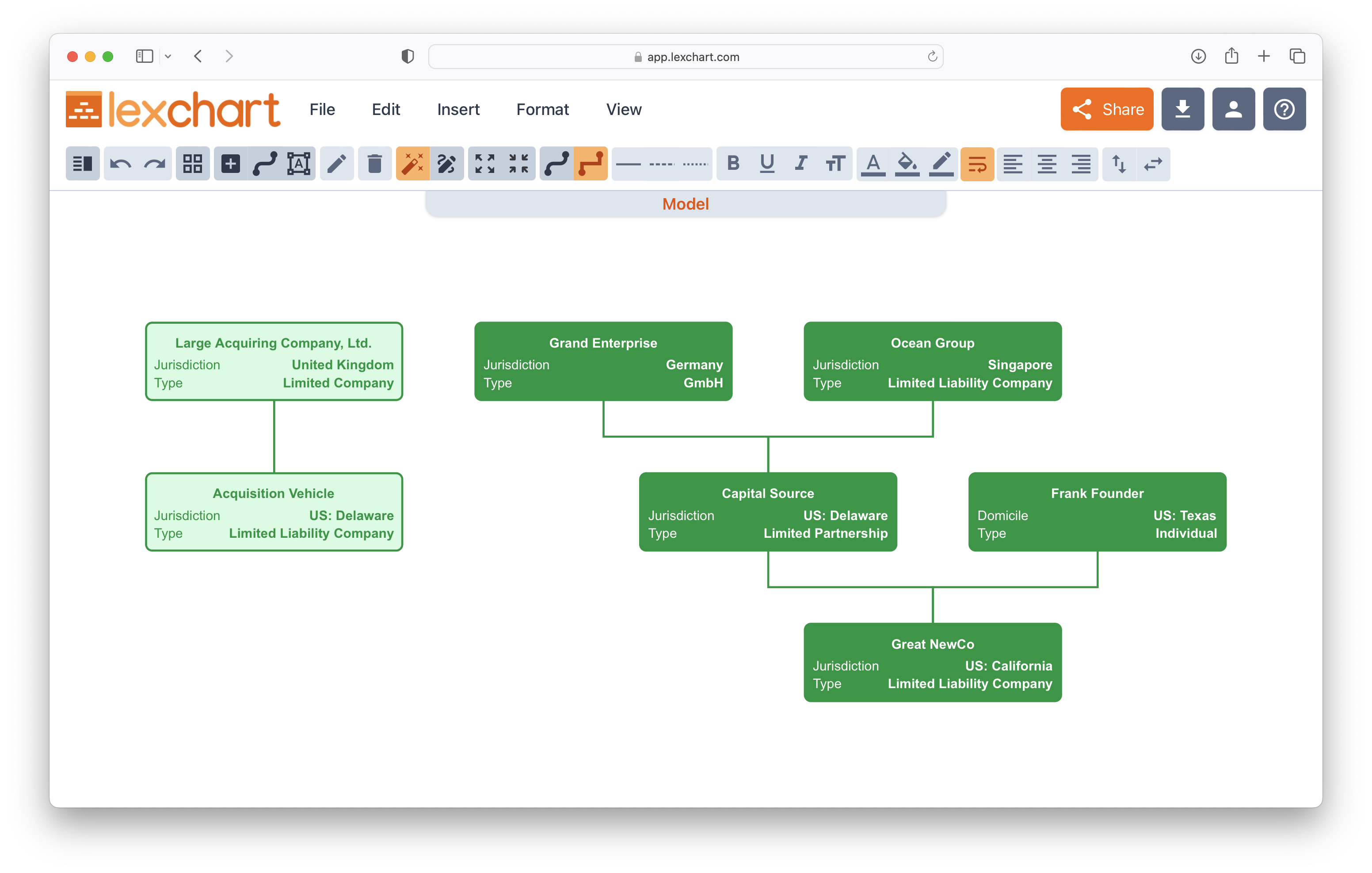Select the Frank Founder box
This screenshot has height=873, width=1372.
pyautogui.click(x=1098, y=512)
